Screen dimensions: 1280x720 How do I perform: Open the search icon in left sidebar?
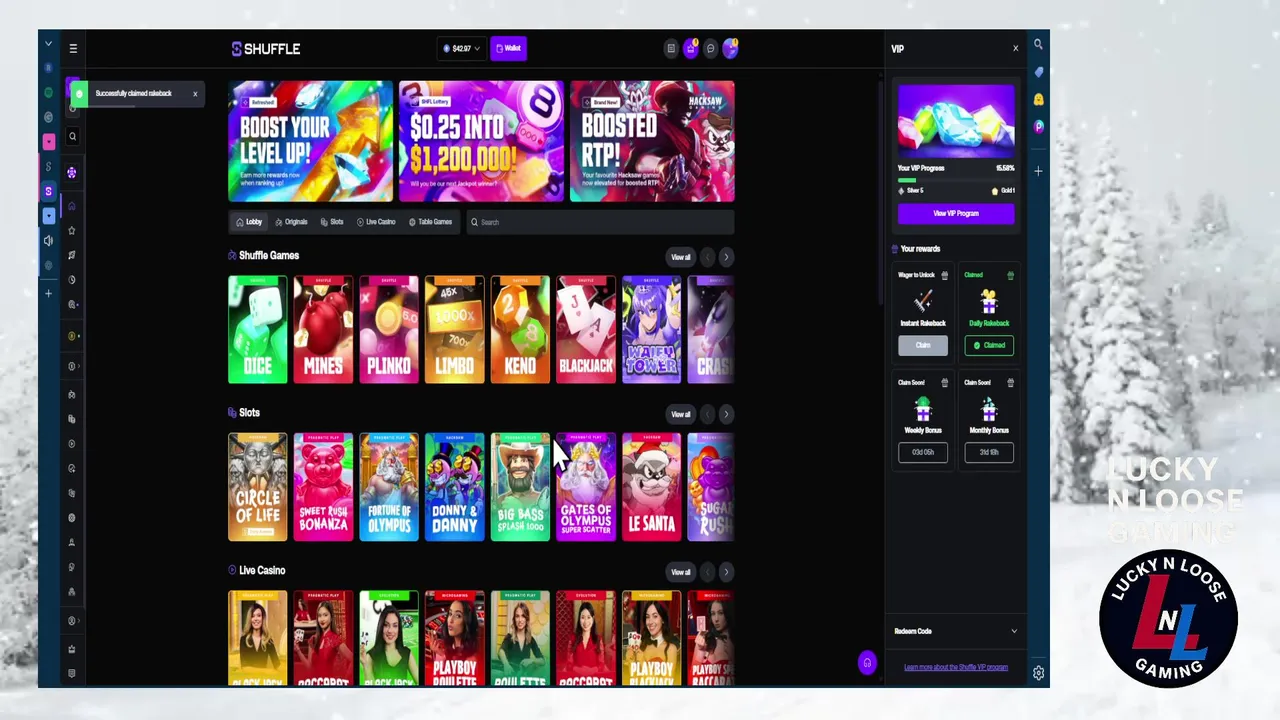72,136
